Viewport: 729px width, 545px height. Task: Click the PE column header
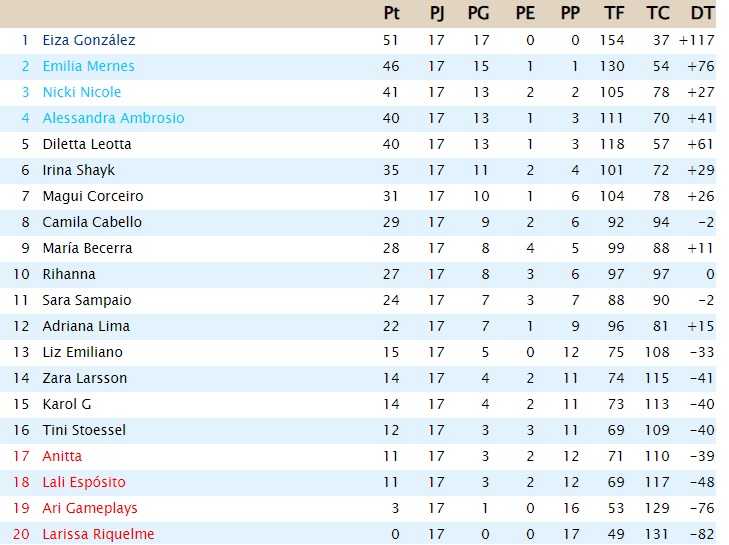[525, 13]
